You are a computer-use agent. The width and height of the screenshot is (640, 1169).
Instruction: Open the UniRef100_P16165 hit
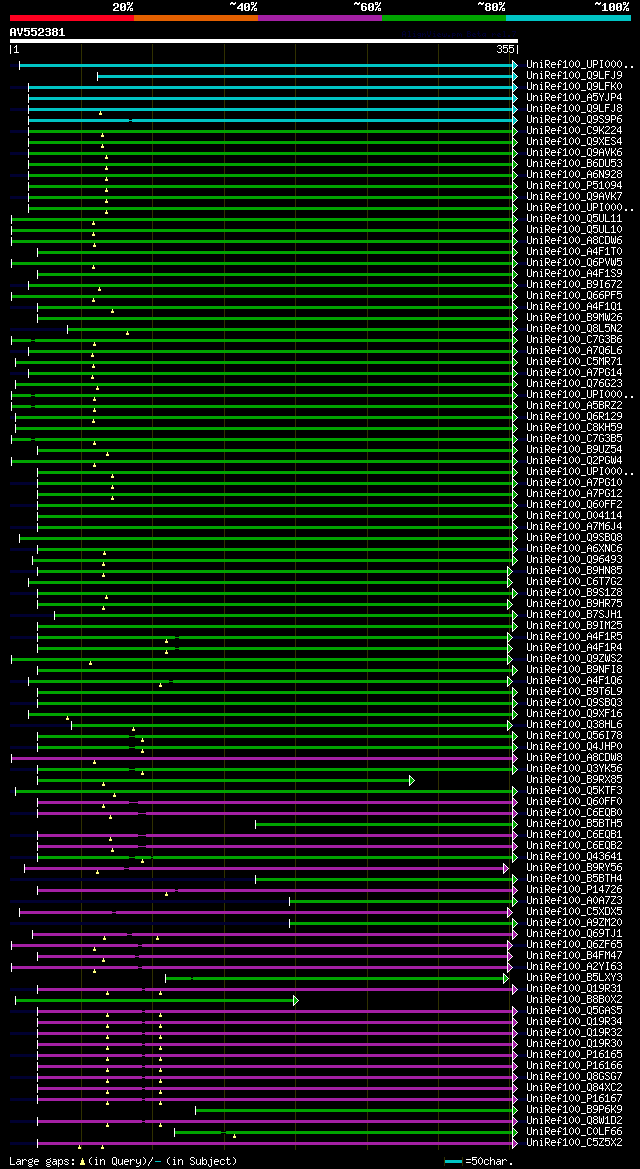point(574,1054)
